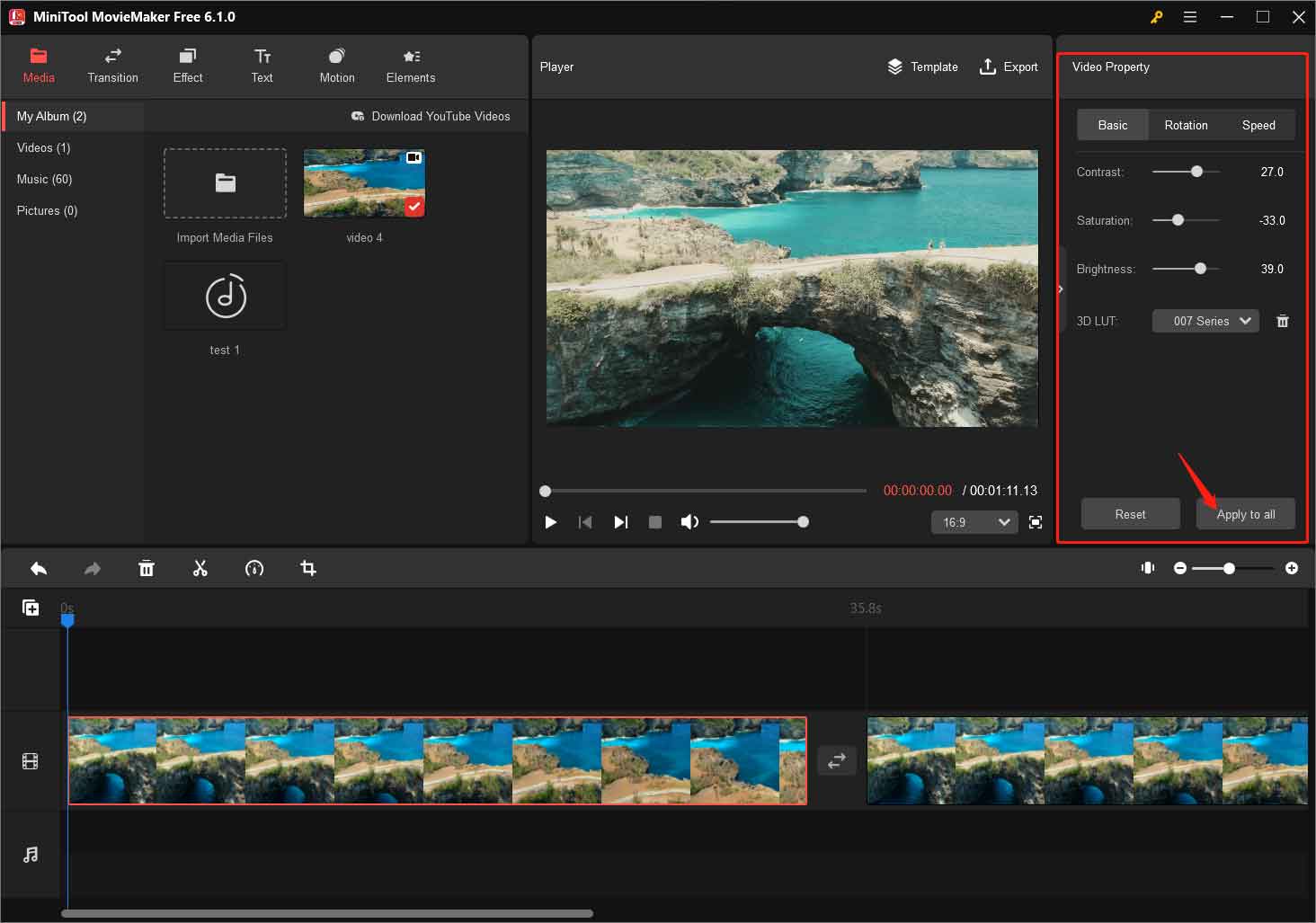This screenshot has width=1316, height=923.
Task: Switch to the Transition panel
Action: click(x=112, y=65)
